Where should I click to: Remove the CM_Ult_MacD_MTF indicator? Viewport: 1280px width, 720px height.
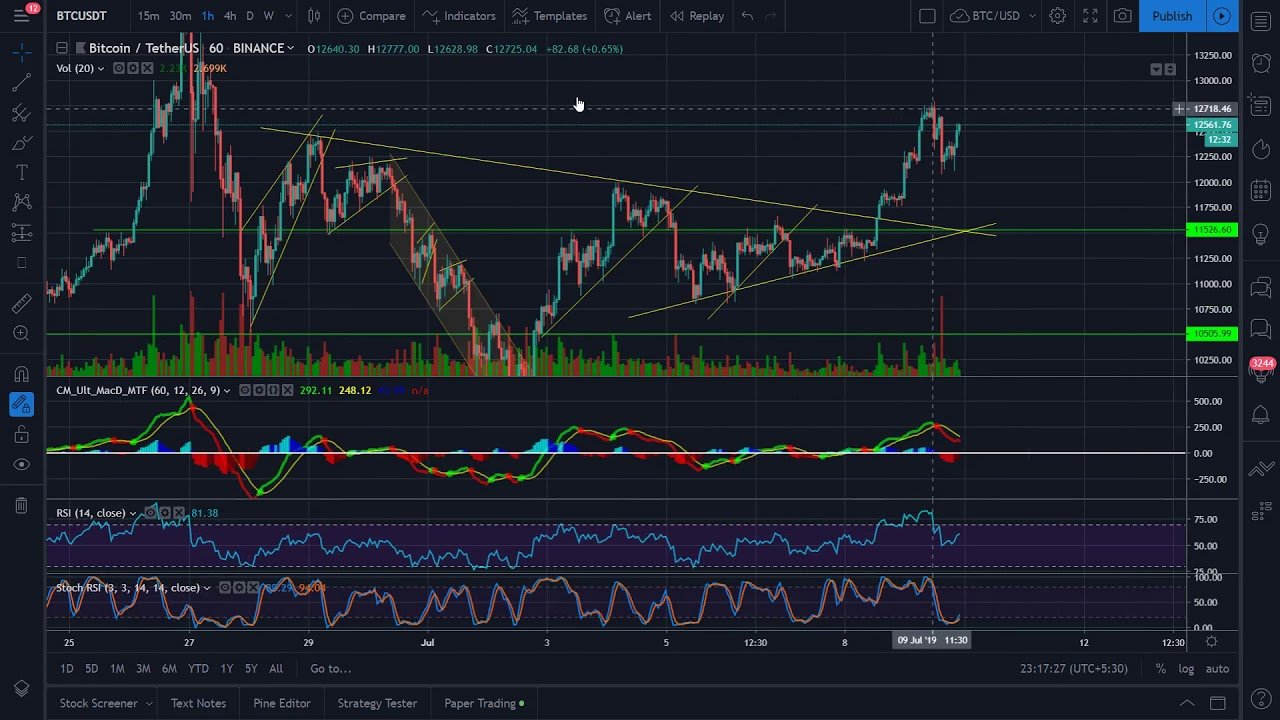click(289, 390)
